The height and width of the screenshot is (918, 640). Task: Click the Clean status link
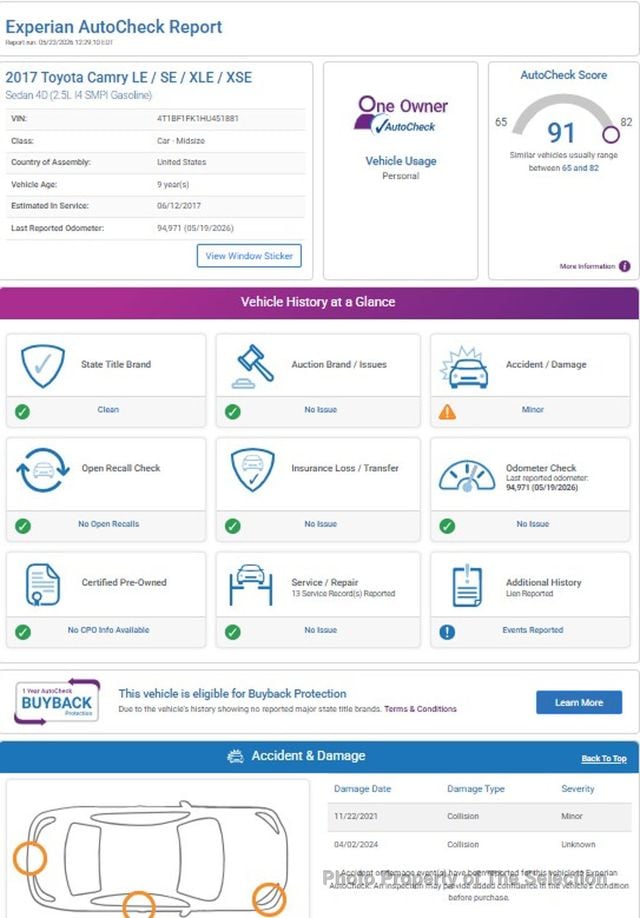point(108,410)
